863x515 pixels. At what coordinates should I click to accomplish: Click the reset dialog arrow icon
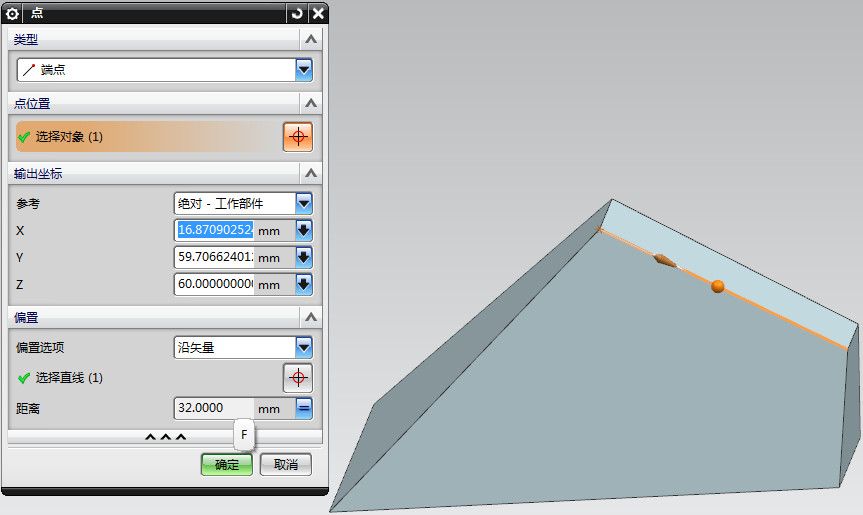tap(297, 13)
